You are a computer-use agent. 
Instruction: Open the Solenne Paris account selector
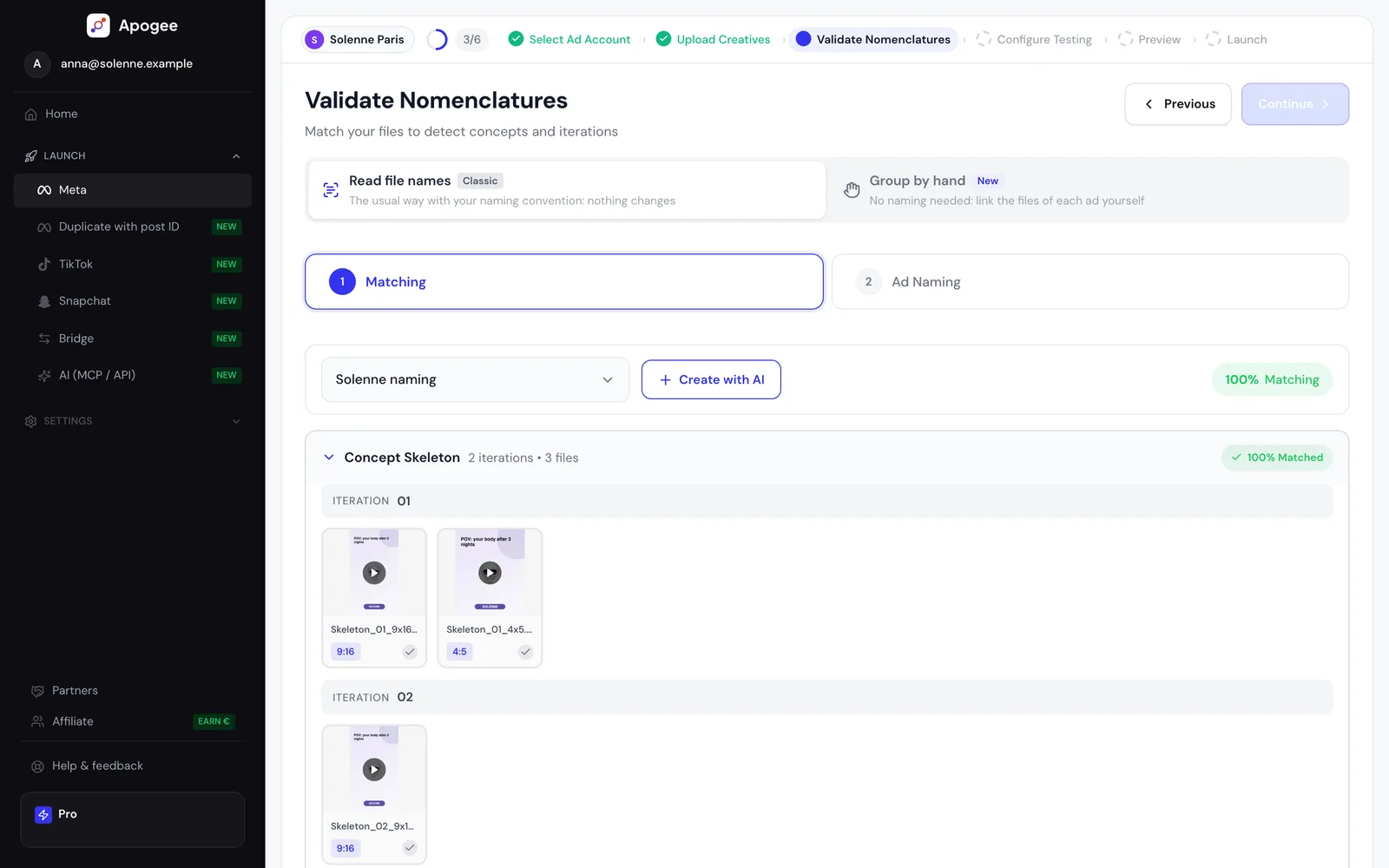click(358, 39)
